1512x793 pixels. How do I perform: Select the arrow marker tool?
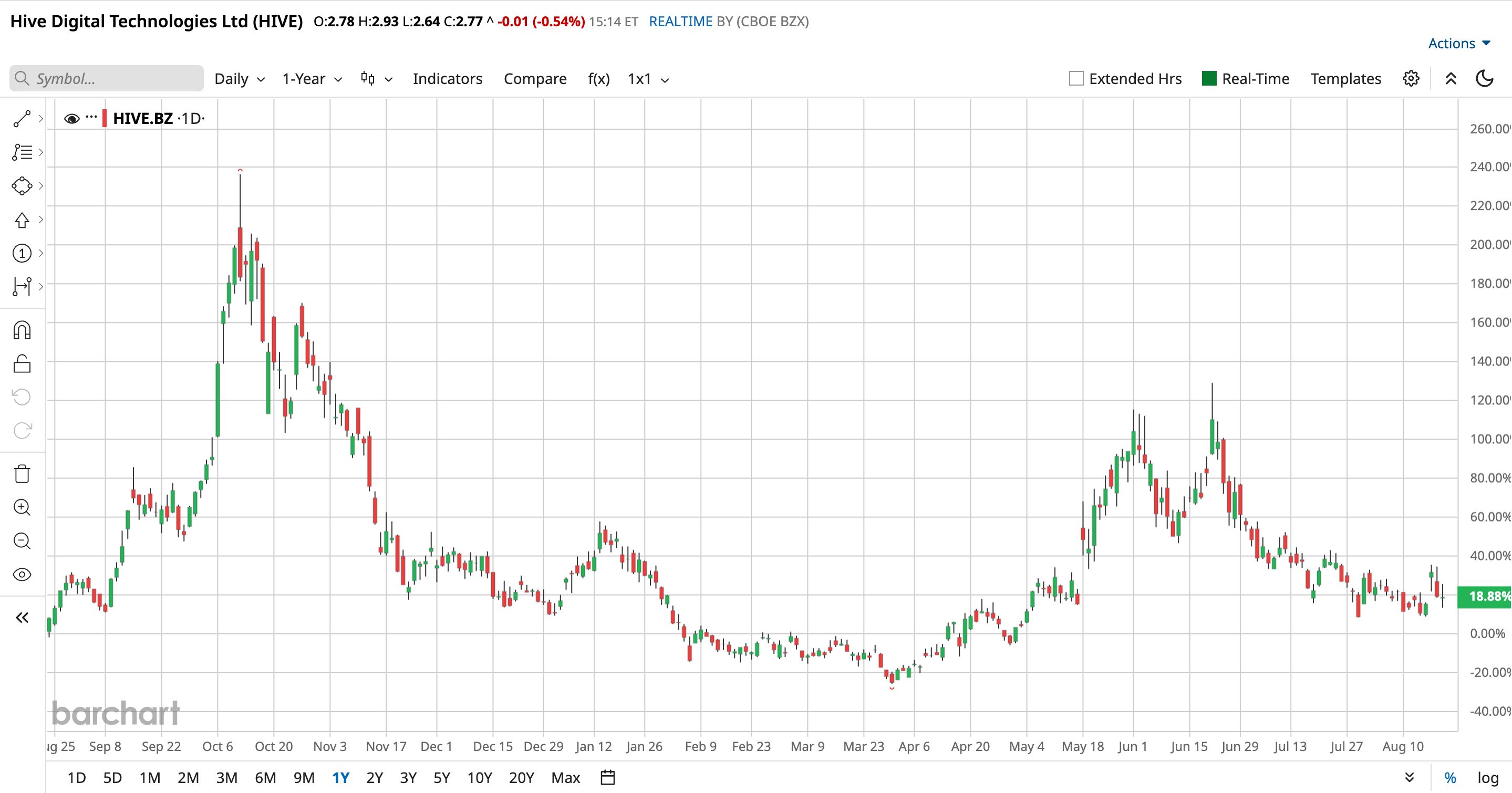pos(22,220)
